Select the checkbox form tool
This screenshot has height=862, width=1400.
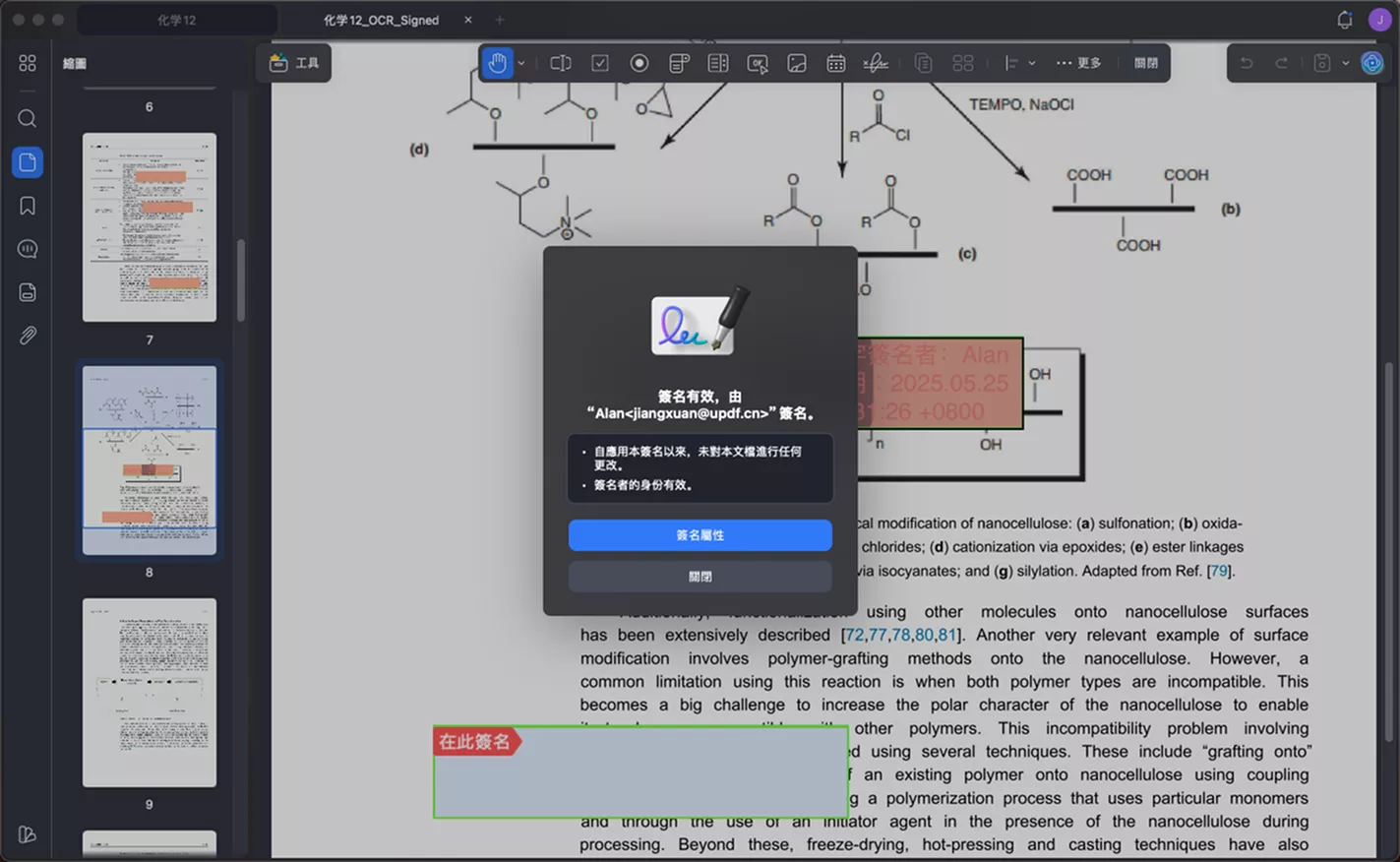coord(600,63)
